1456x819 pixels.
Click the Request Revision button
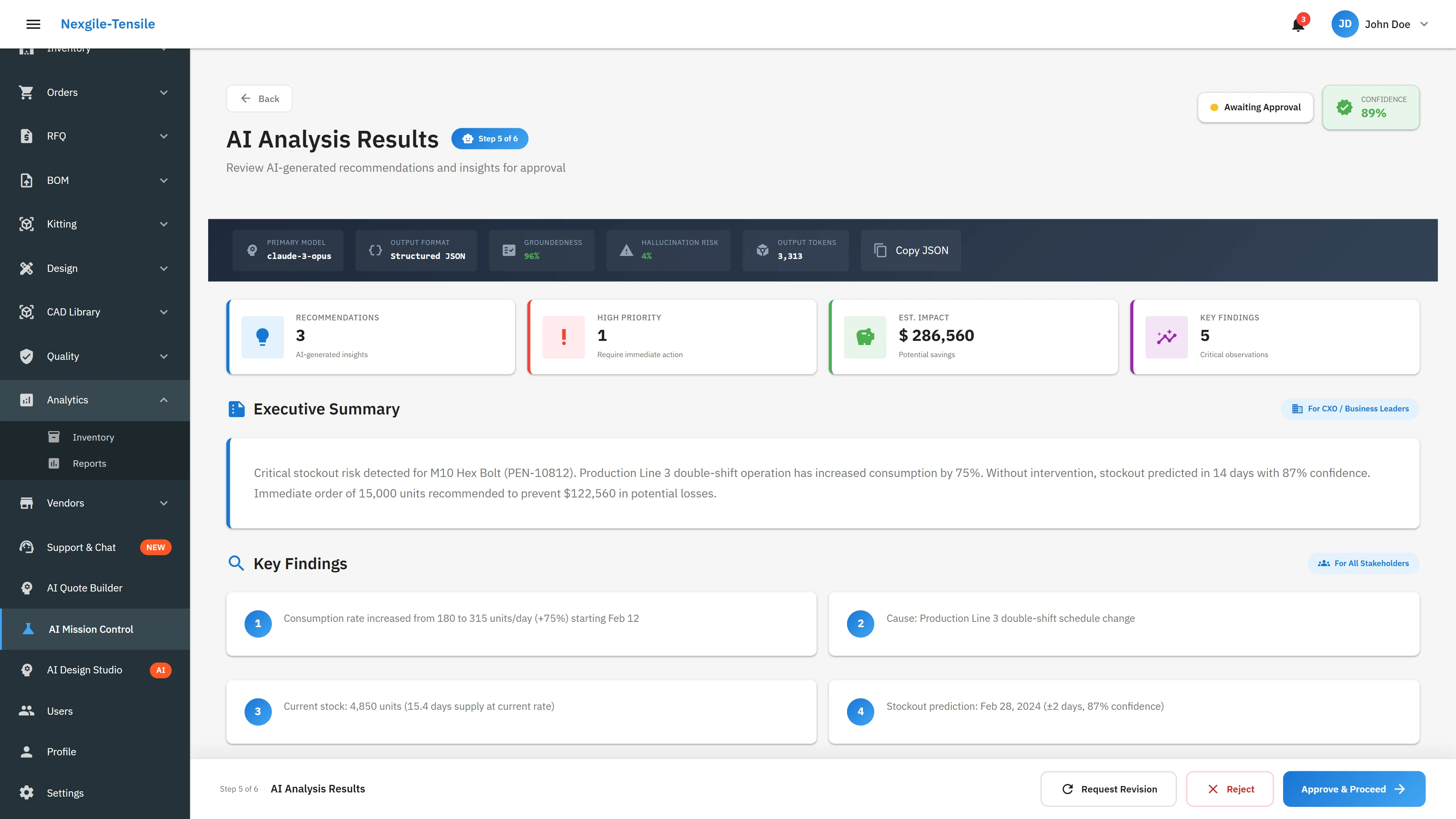1108,789
